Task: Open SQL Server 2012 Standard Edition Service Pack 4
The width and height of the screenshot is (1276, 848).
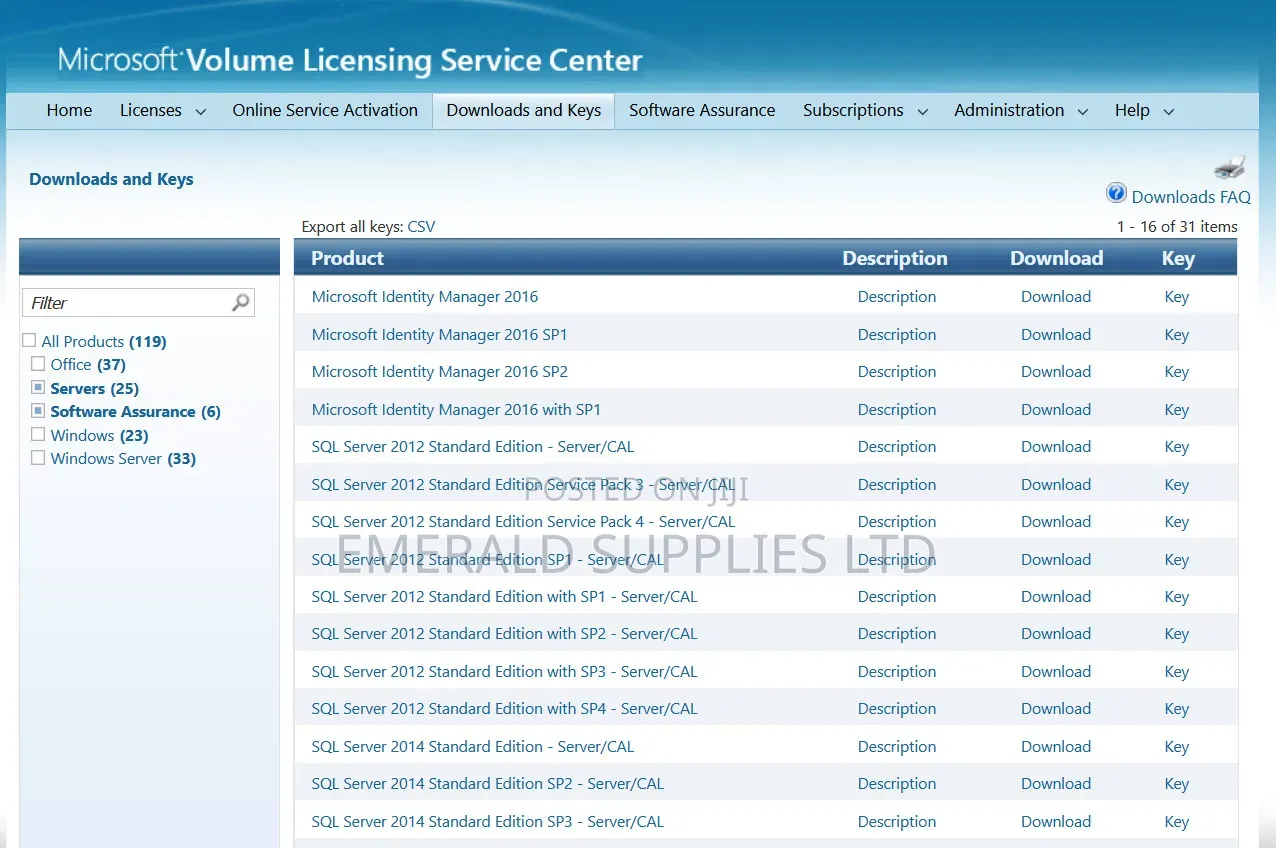Action: (523, 521)
